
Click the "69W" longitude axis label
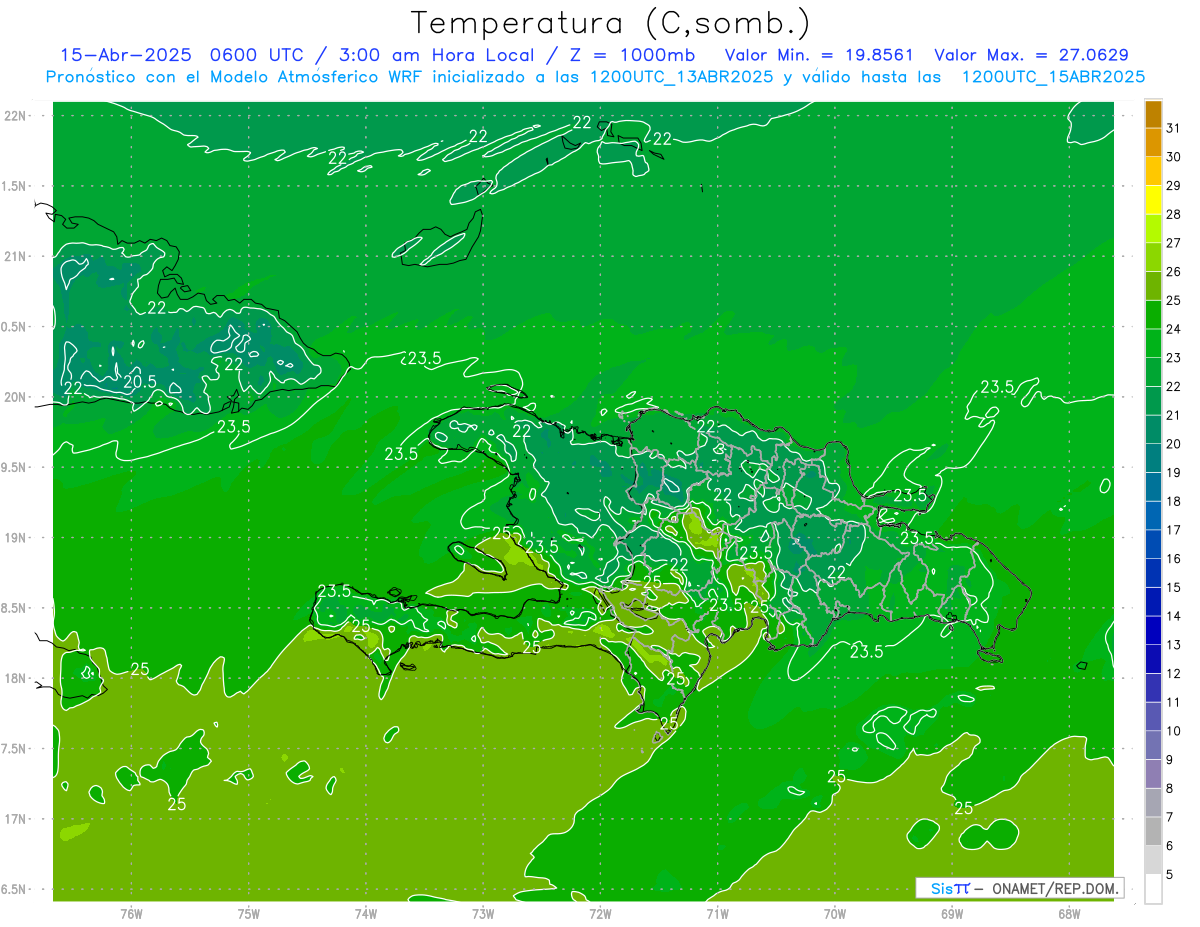(952, 914)
